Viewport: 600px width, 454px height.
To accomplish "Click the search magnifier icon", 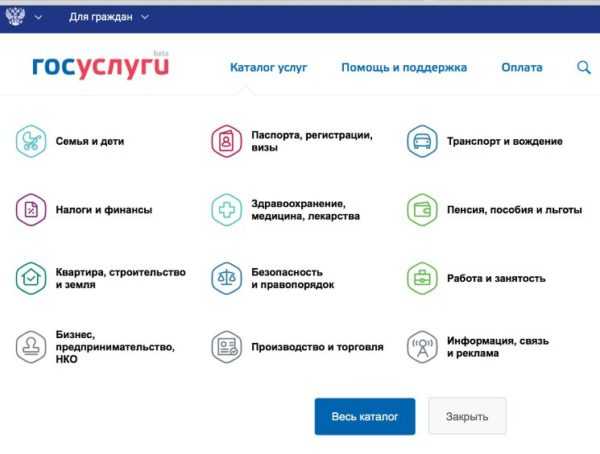I will (584, 67).
